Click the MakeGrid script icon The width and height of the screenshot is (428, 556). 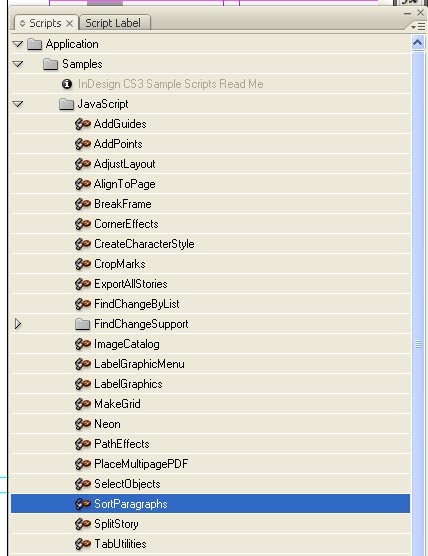coord(83,404)
